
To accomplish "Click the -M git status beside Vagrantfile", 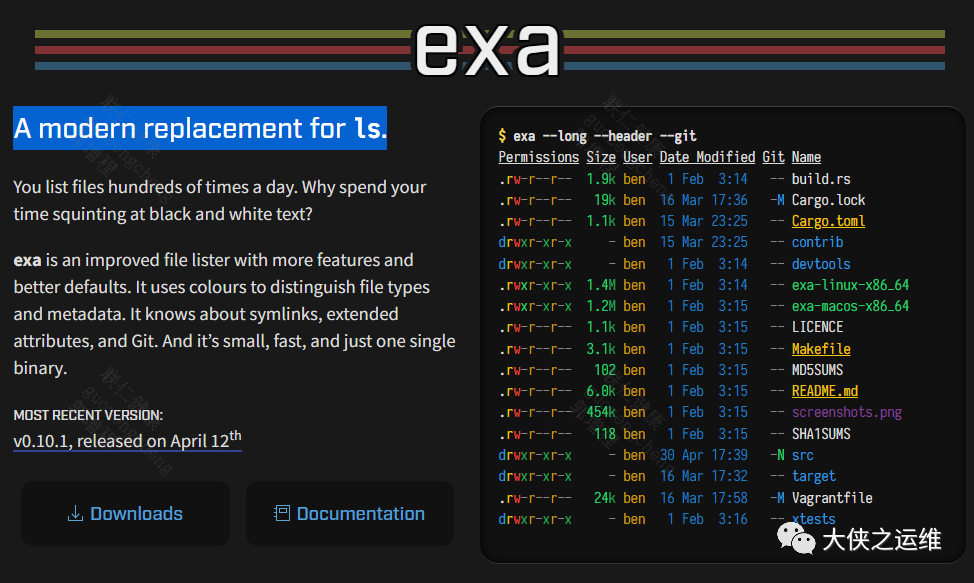I will pyautogui.click(x=777, y=498).
